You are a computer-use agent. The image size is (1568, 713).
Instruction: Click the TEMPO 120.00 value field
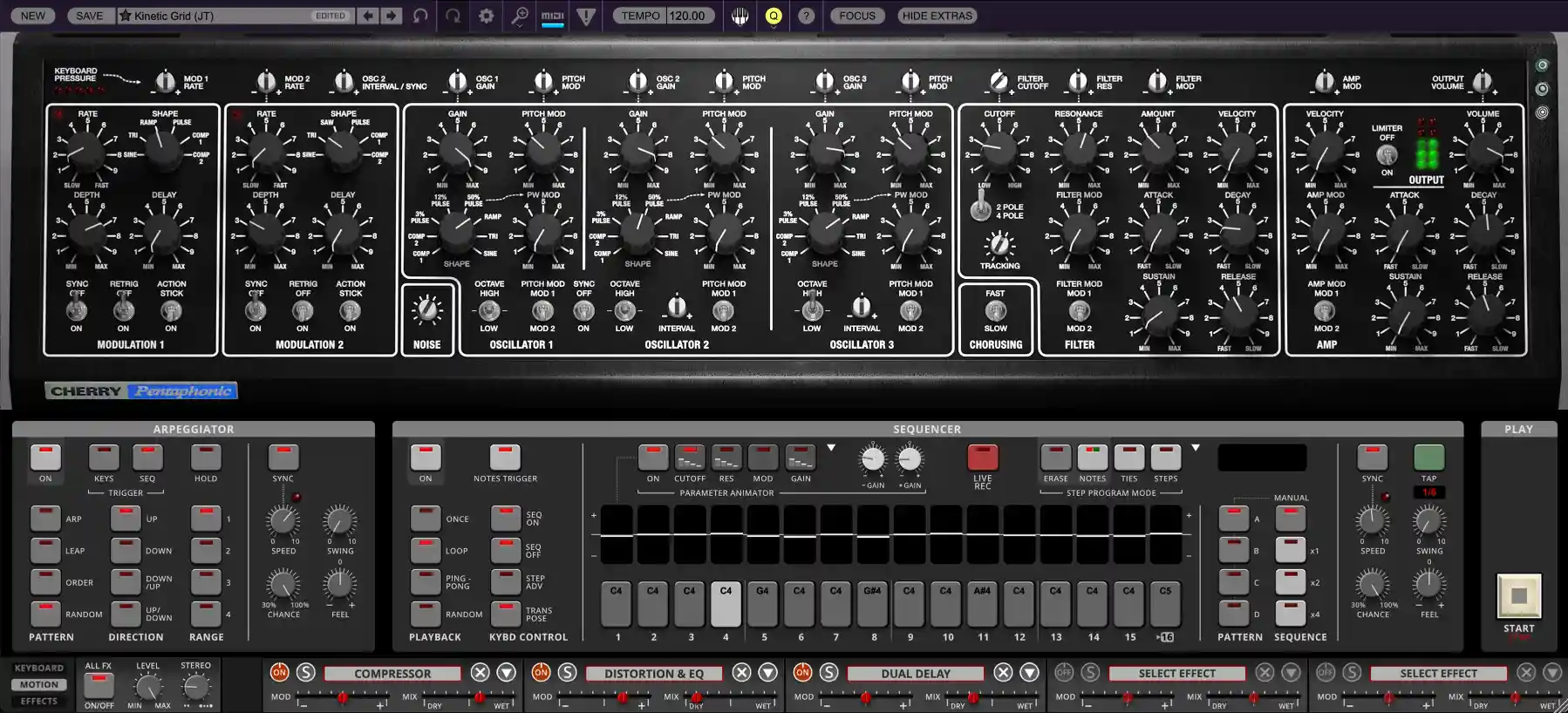[689, 16]
